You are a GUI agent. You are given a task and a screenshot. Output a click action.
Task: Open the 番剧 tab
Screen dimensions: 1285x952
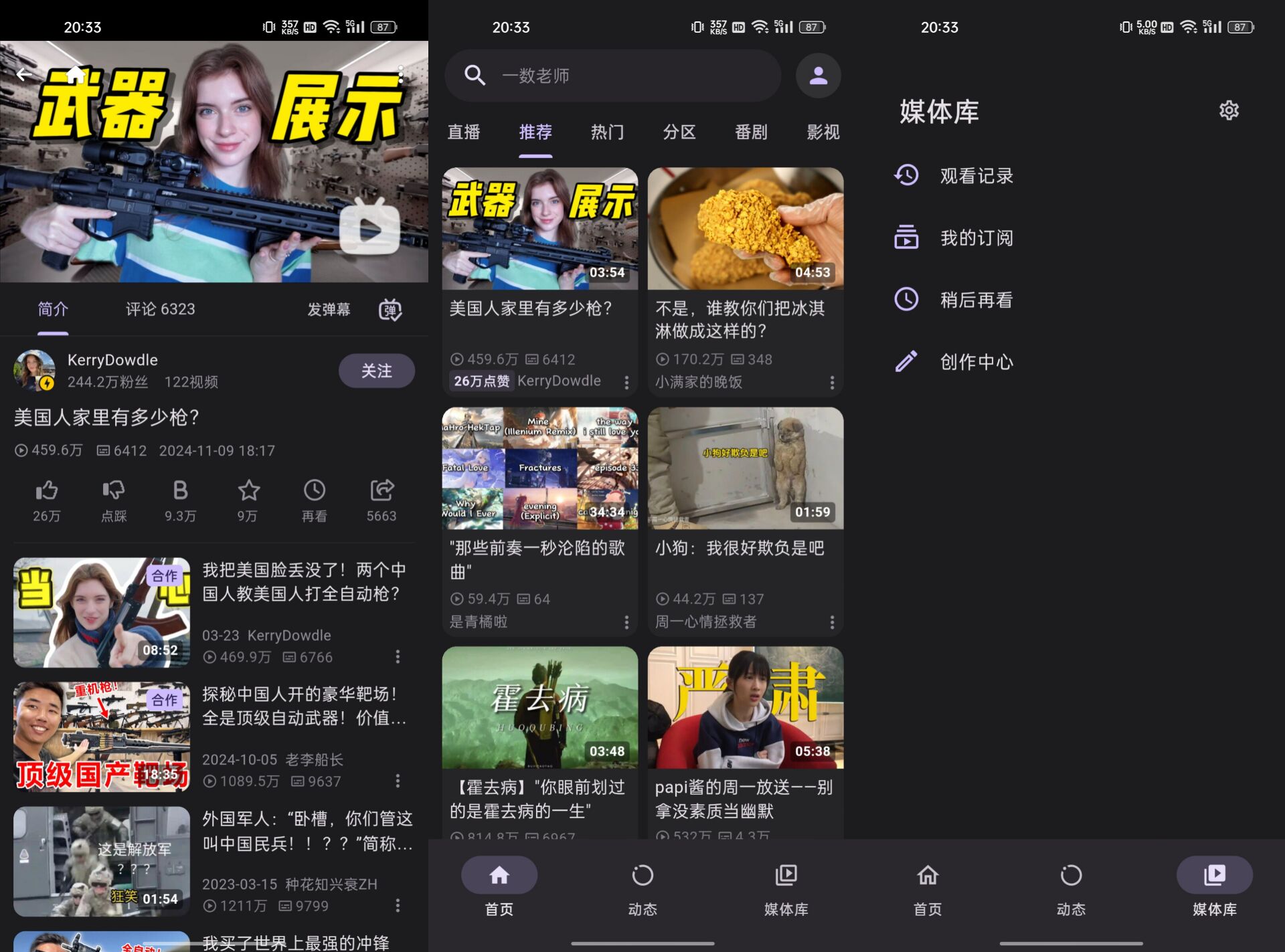(751, 132)
